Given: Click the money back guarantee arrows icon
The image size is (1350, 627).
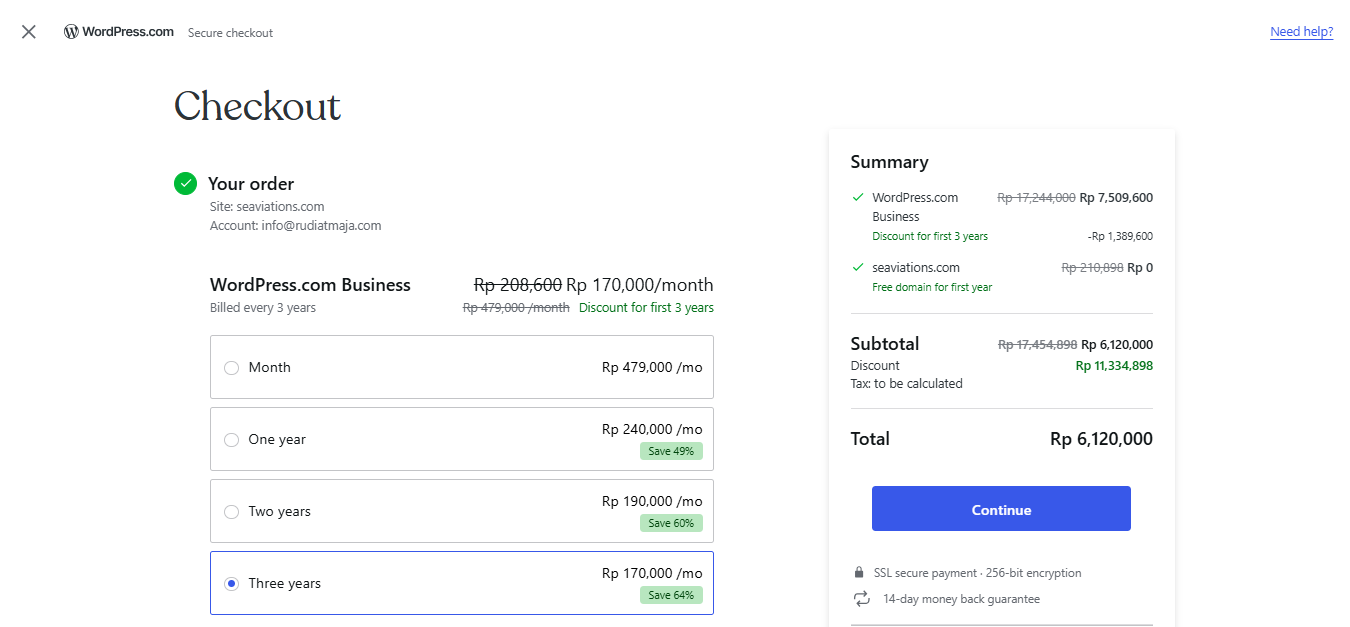Looking at the screenshot, I should [861, 599].
